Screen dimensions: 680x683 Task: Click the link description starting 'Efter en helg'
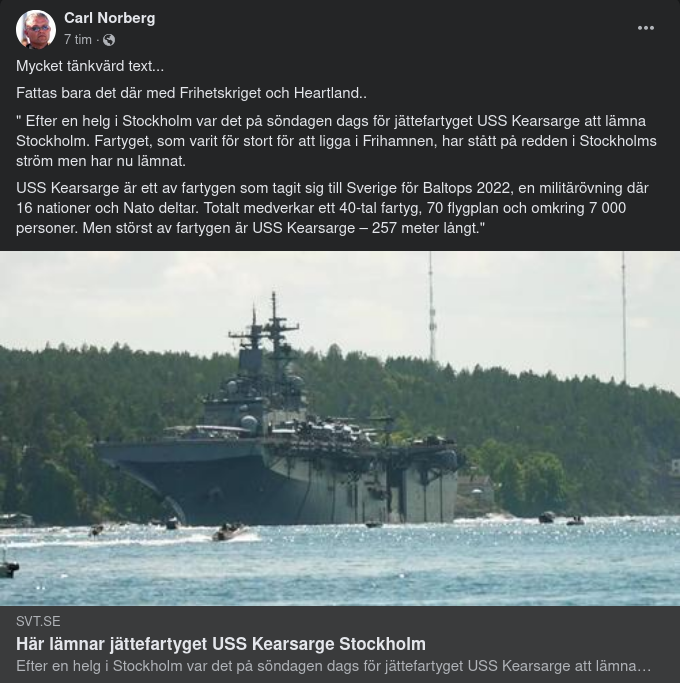334,666
